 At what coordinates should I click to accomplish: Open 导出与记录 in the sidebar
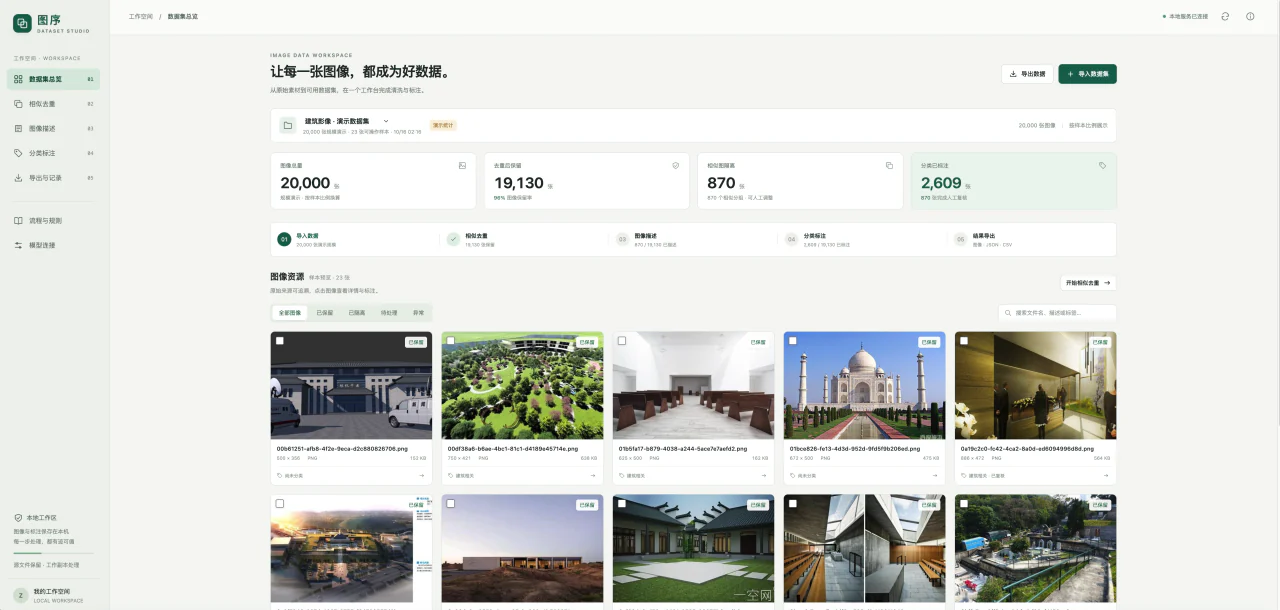[x=54, y=178]
